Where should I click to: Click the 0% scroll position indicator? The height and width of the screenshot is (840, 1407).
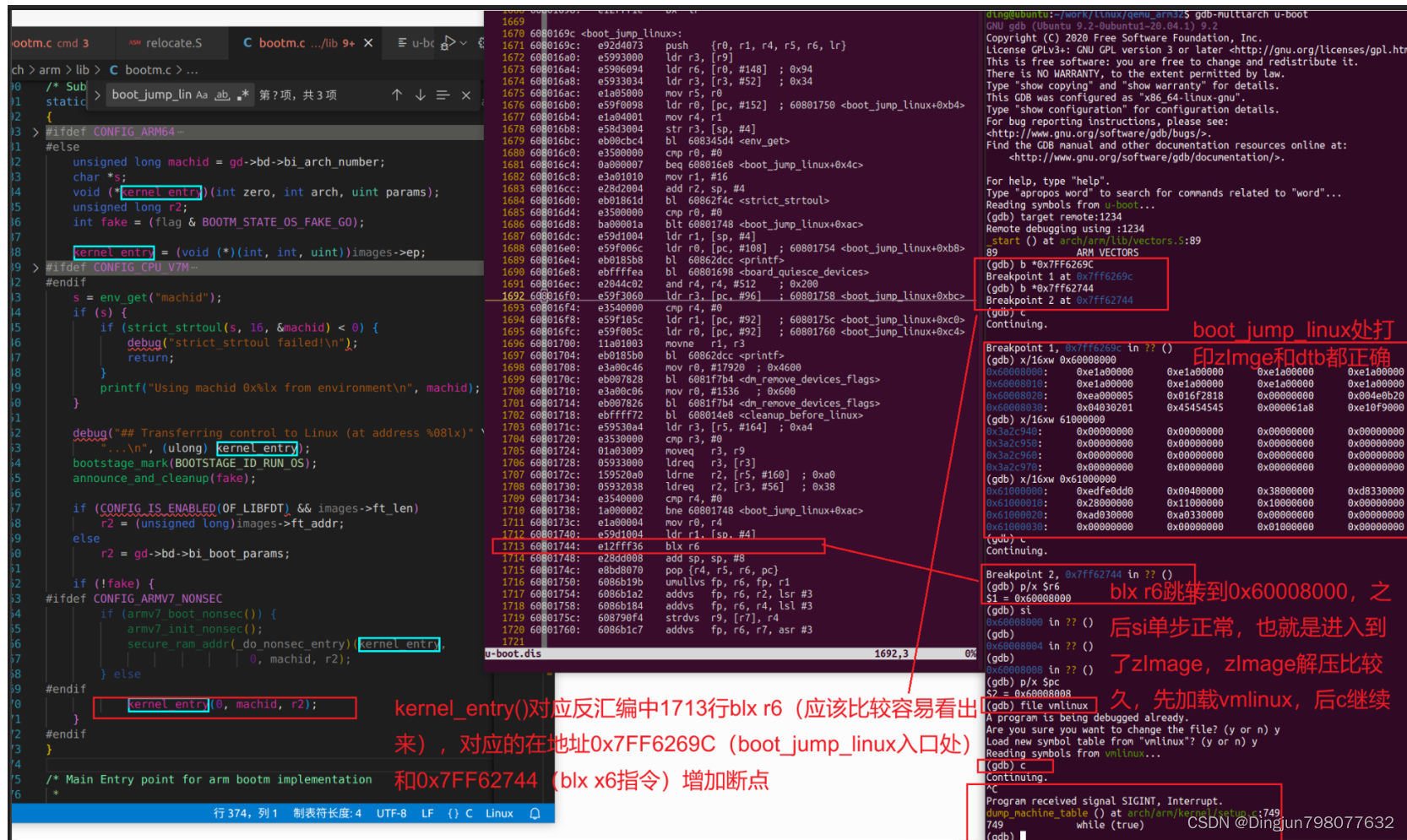(970, 653)
